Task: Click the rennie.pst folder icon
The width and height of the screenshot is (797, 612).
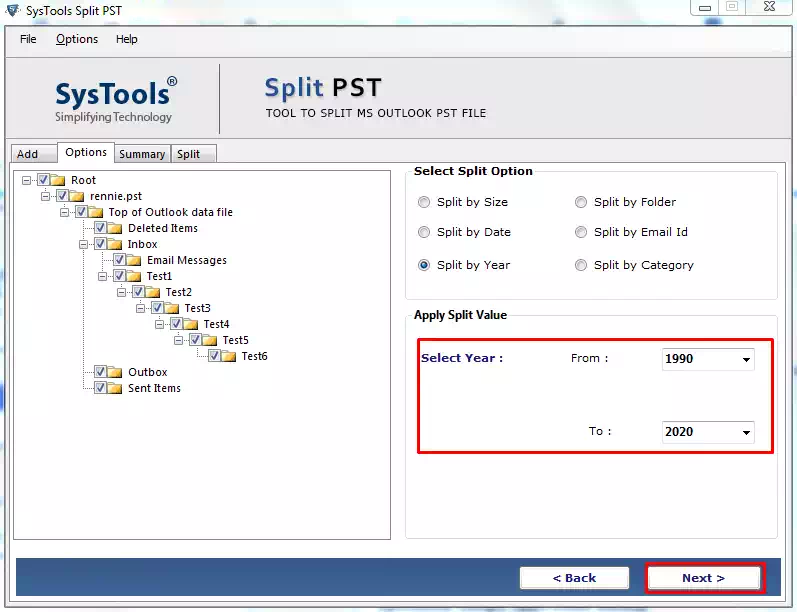Action: (x=77, y=196)
